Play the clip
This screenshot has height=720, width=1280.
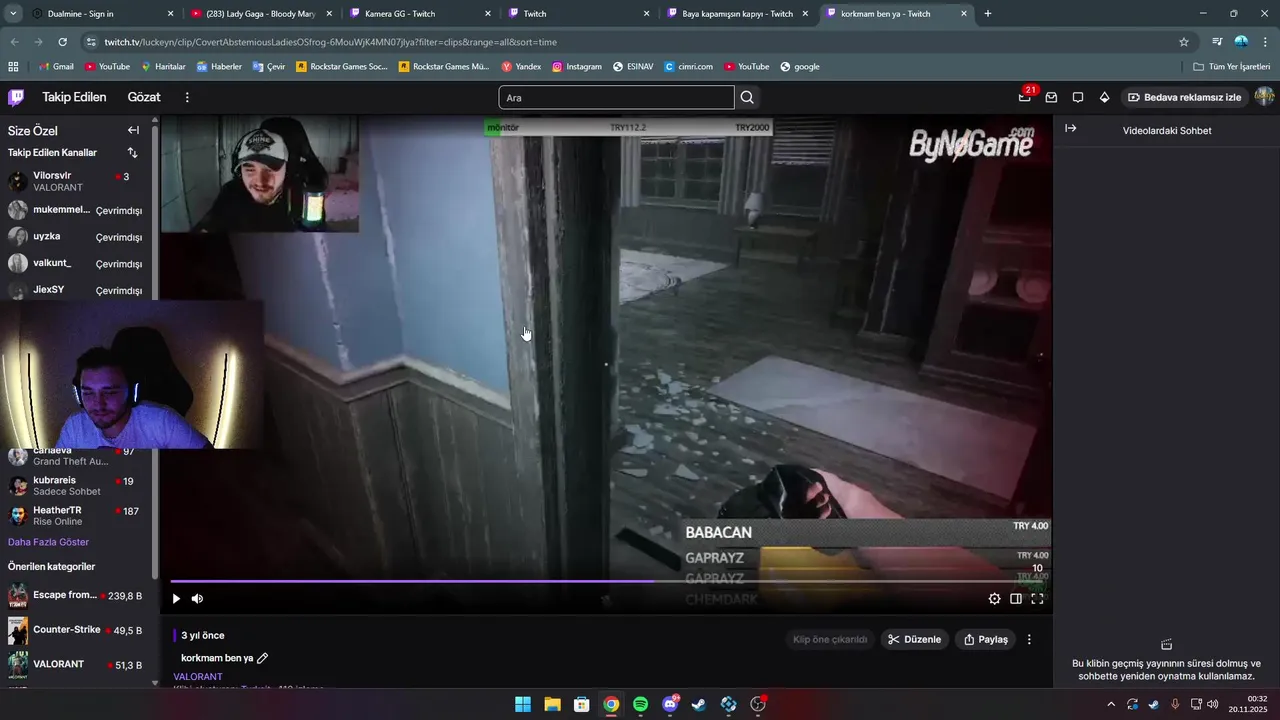176,599
